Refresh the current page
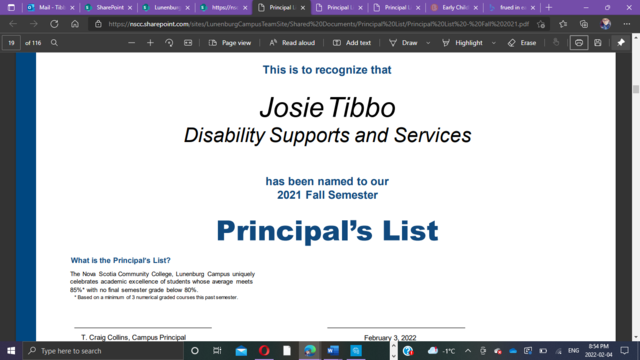 click(54, 24)
